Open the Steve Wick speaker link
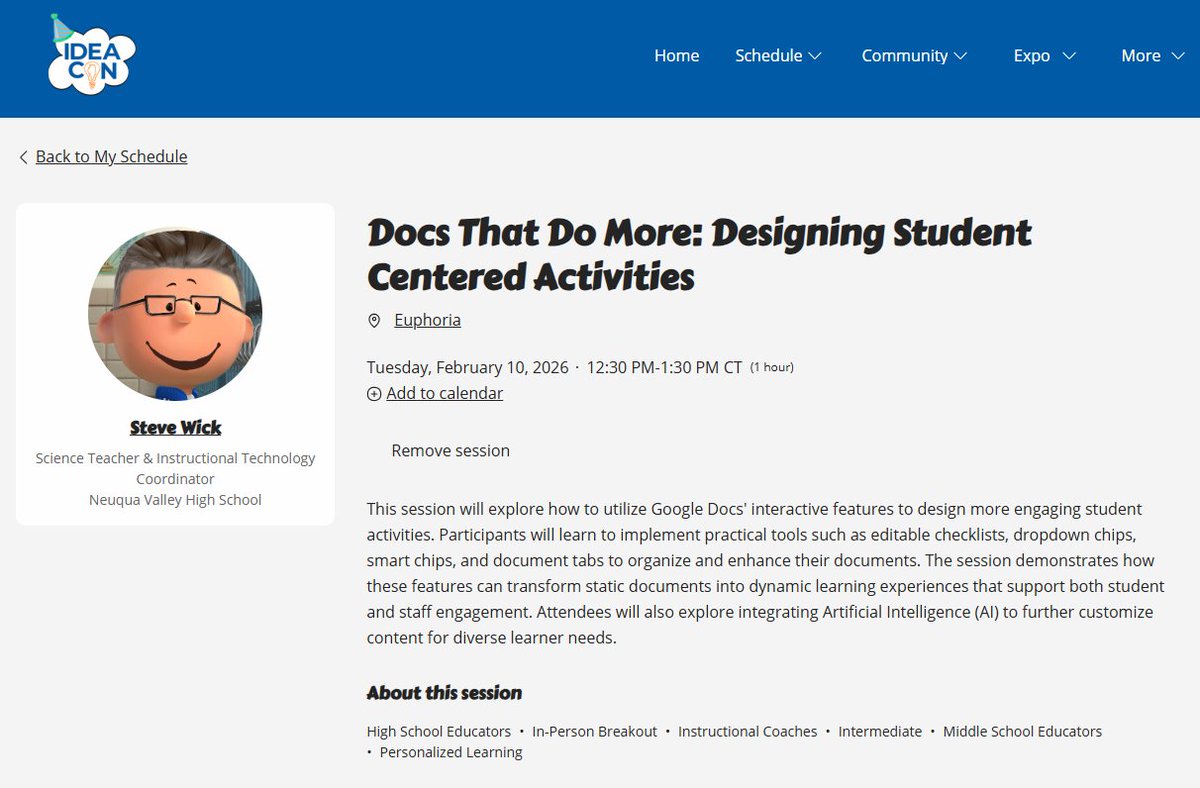The image size is (1200, 788). (x=175, y=428)
